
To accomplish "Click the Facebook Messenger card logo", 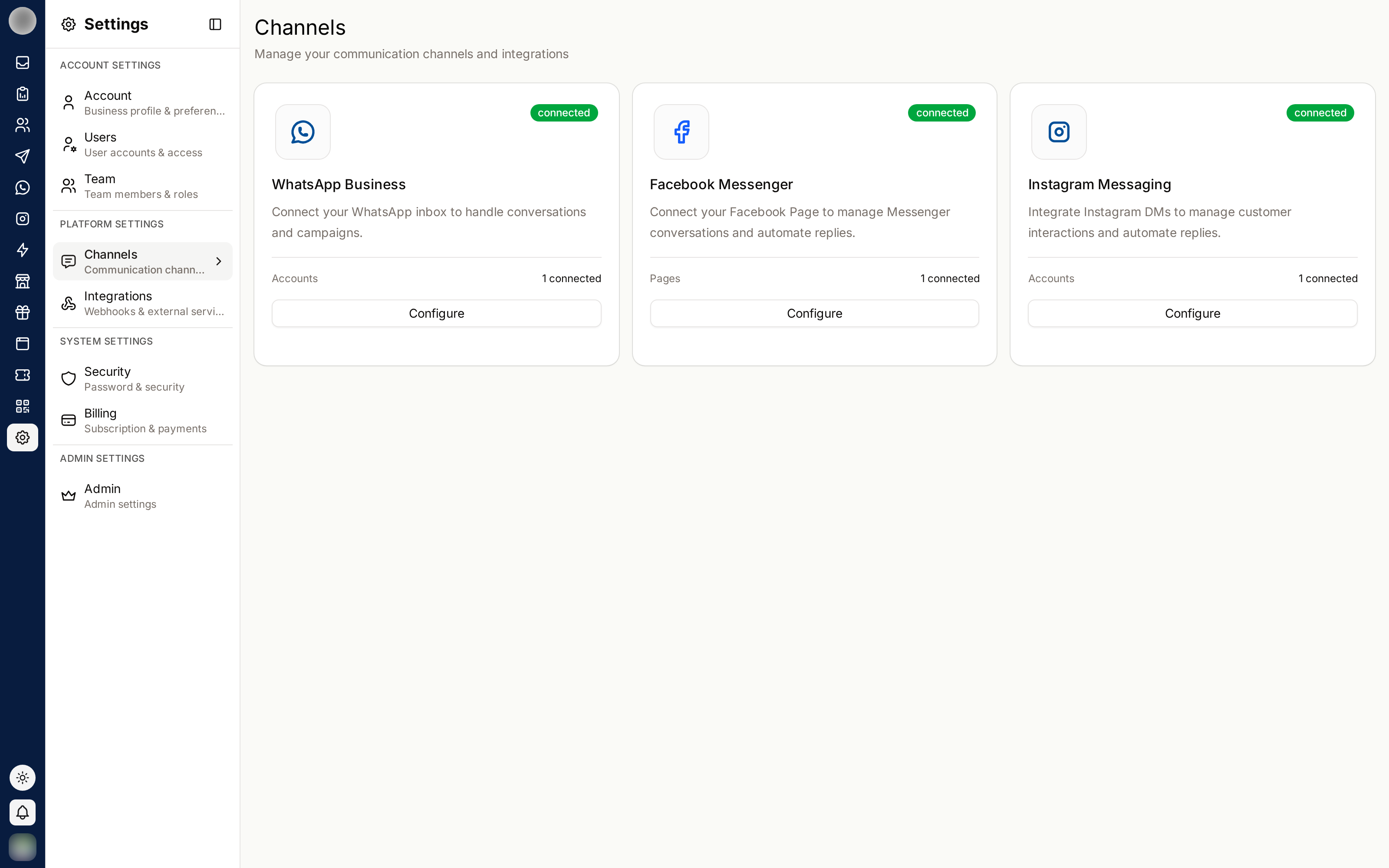I will (681, 132).
